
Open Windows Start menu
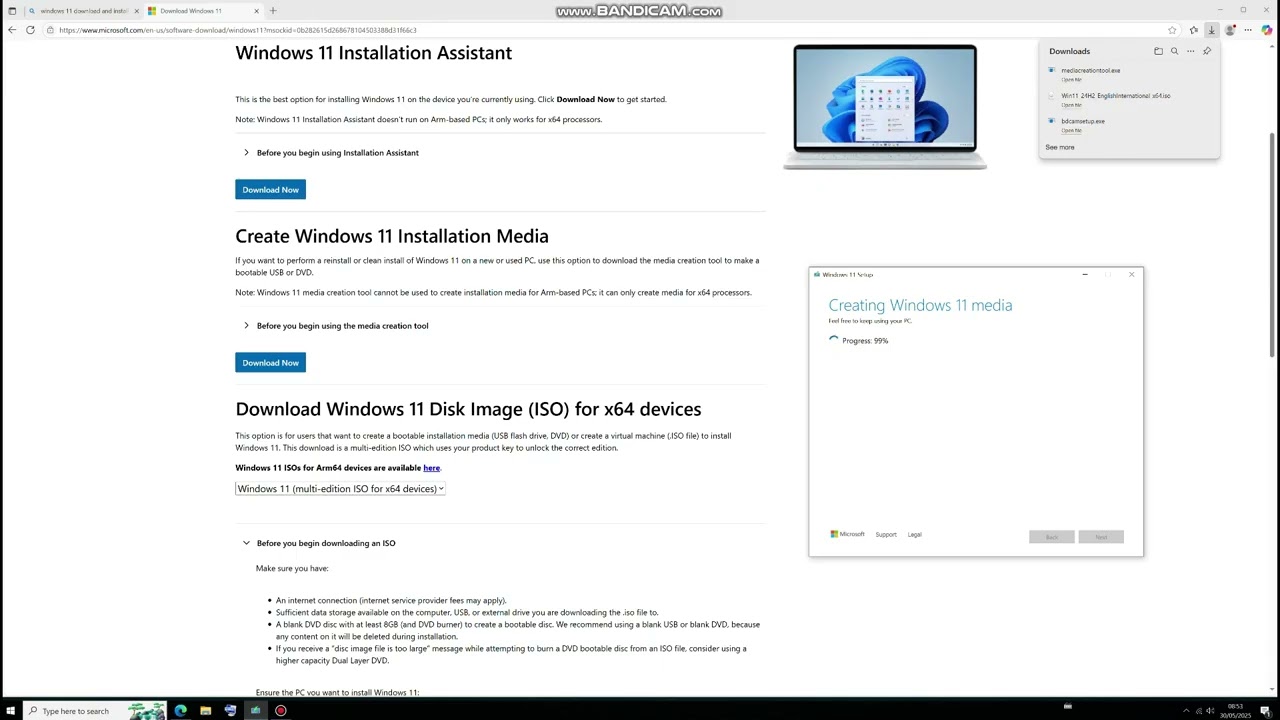tap(11, 711)
